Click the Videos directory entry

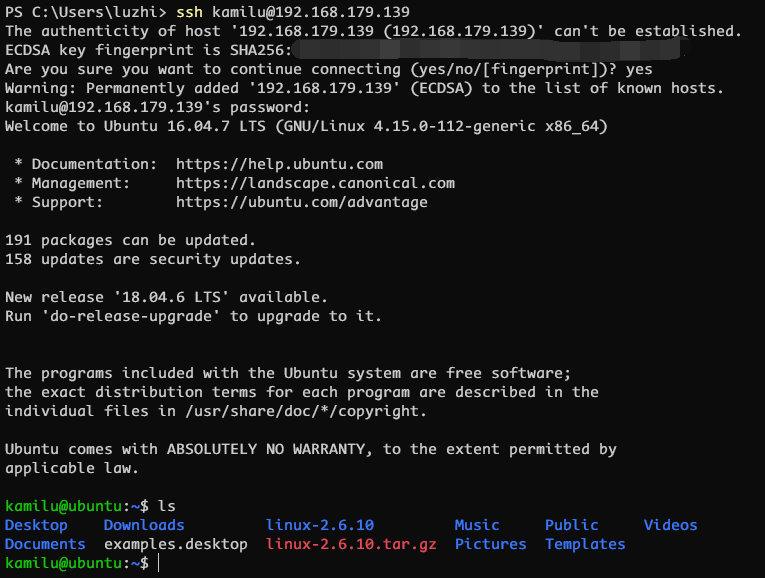[670, 525]
